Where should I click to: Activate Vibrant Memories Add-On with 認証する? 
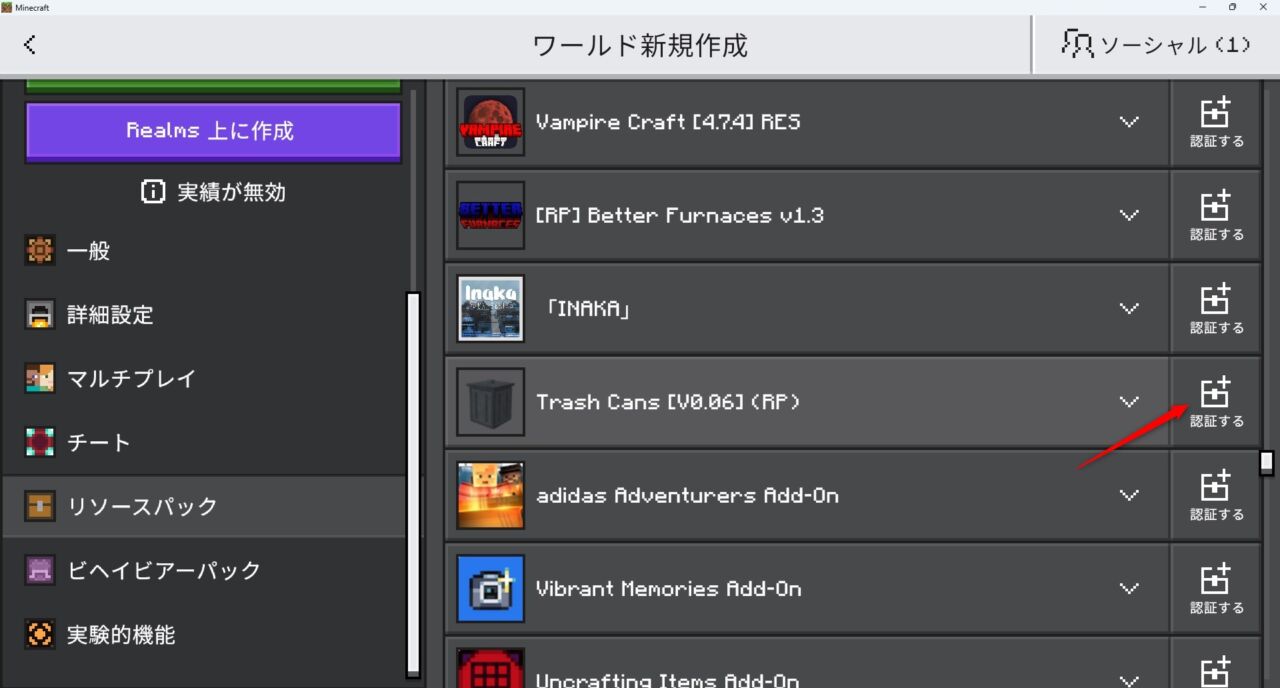pyautogui.click(x=1216, y=589)
